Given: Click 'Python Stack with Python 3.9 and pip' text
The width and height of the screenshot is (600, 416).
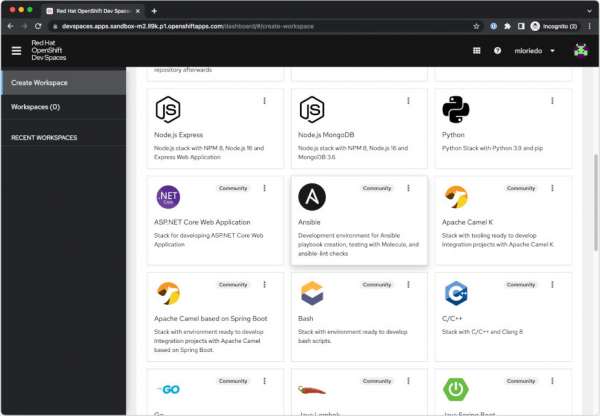Looking at the screenshot, I should click(x=492, y=148).
